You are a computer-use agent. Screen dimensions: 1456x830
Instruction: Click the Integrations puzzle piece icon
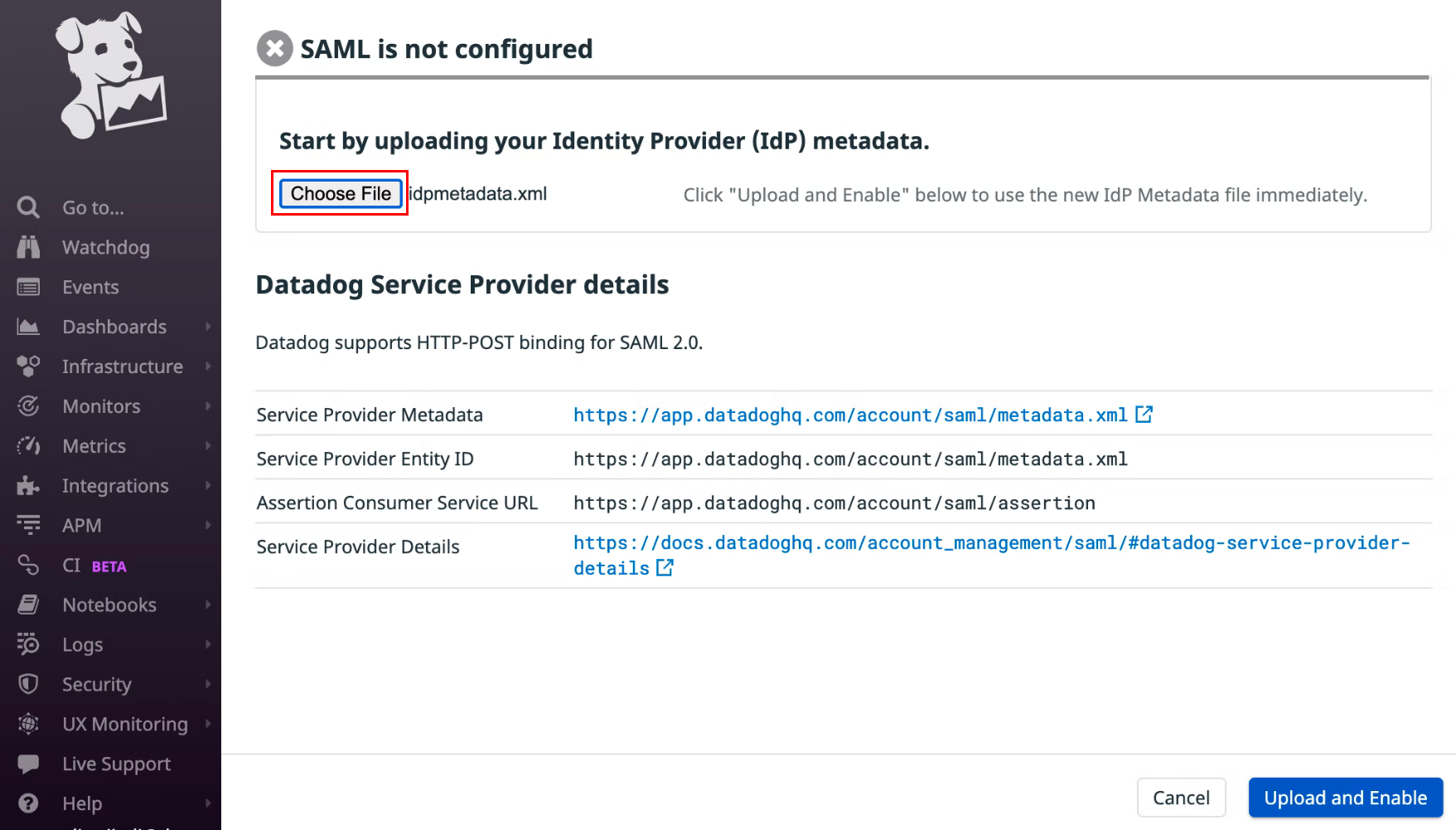[28, 486]
